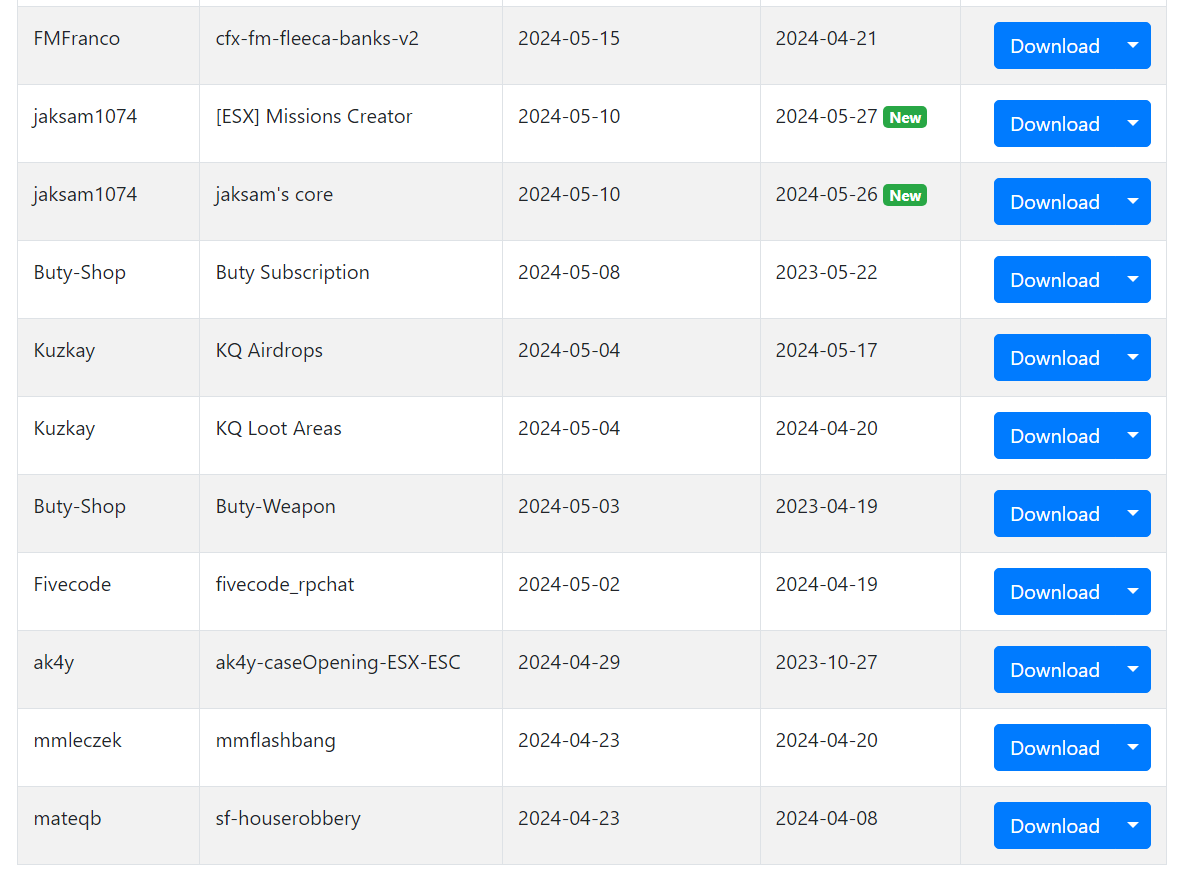Image resolution: width=1184 pixels, height=869 pixels.
Task: Select resource name cfx-fm-fleeca-banks-v2
Action: click(x=317, y=39)
